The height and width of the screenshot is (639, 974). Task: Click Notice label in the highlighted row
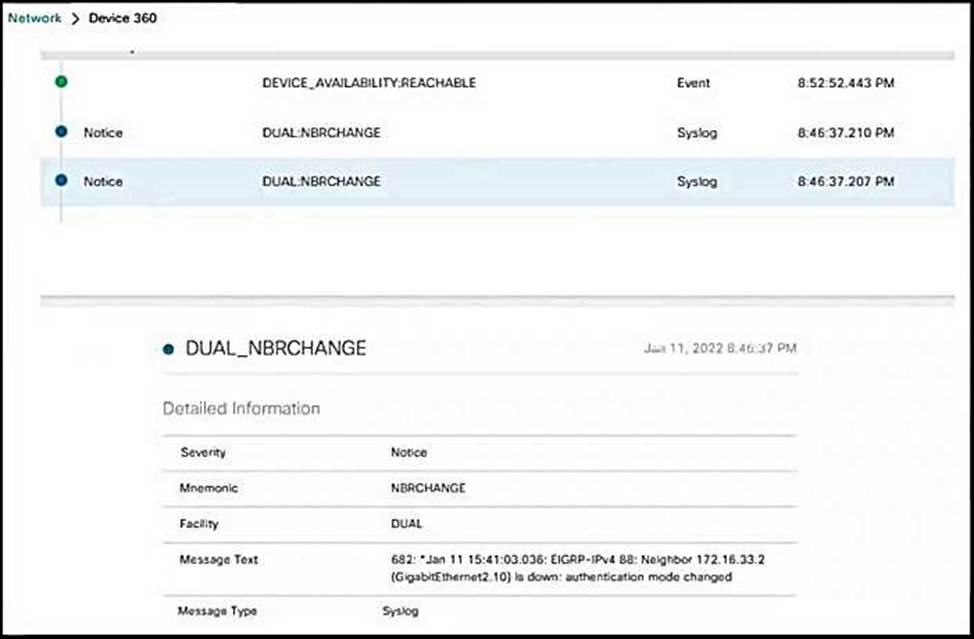(103, 181)
